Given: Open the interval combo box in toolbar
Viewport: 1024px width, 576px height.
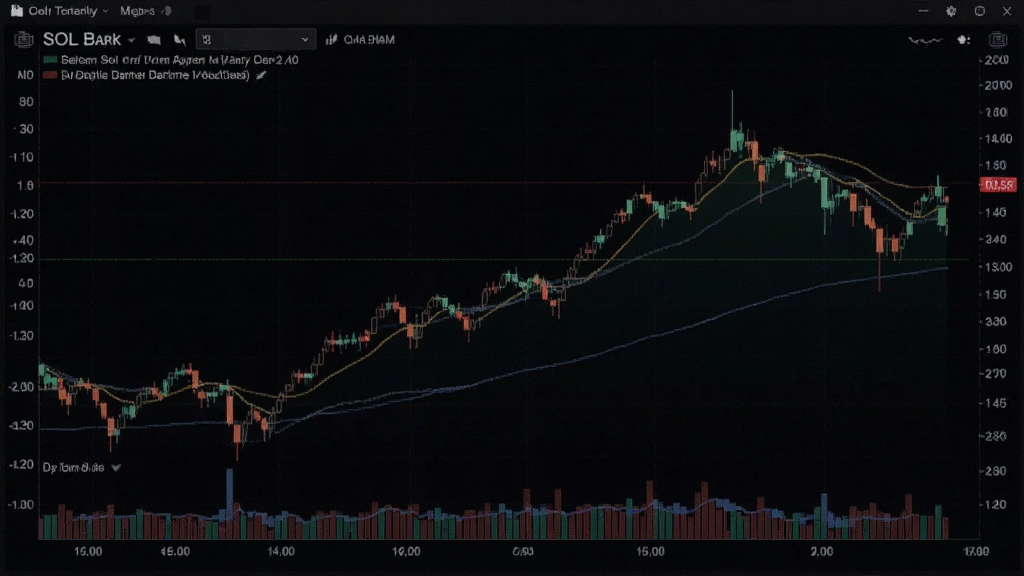Looking at the screenshot, I should (x=255, y=40).
